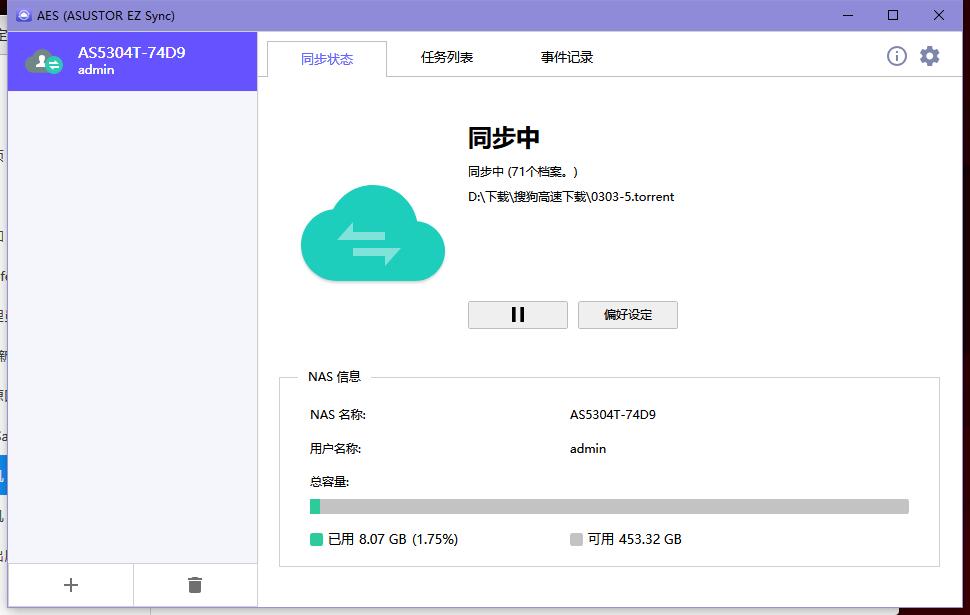Click the green 已用 legend swatch
The width and height of the screenshot is (970, 615).
coord(316,540)
